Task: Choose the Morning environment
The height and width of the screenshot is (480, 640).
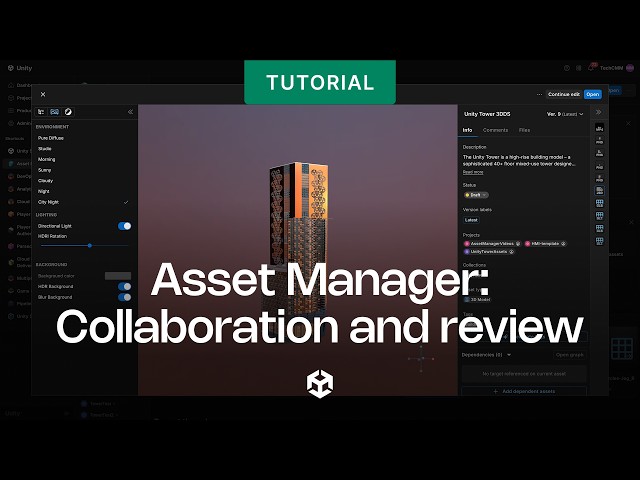Action: coord(47,159)
